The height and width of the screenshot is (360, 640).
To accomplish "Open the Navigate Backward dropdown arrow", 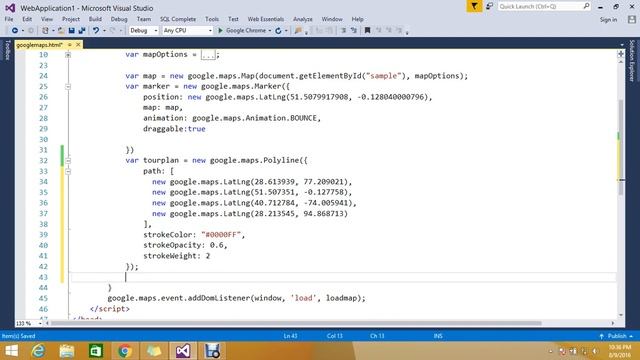I will pyautogui.click(x=23, y=31).
